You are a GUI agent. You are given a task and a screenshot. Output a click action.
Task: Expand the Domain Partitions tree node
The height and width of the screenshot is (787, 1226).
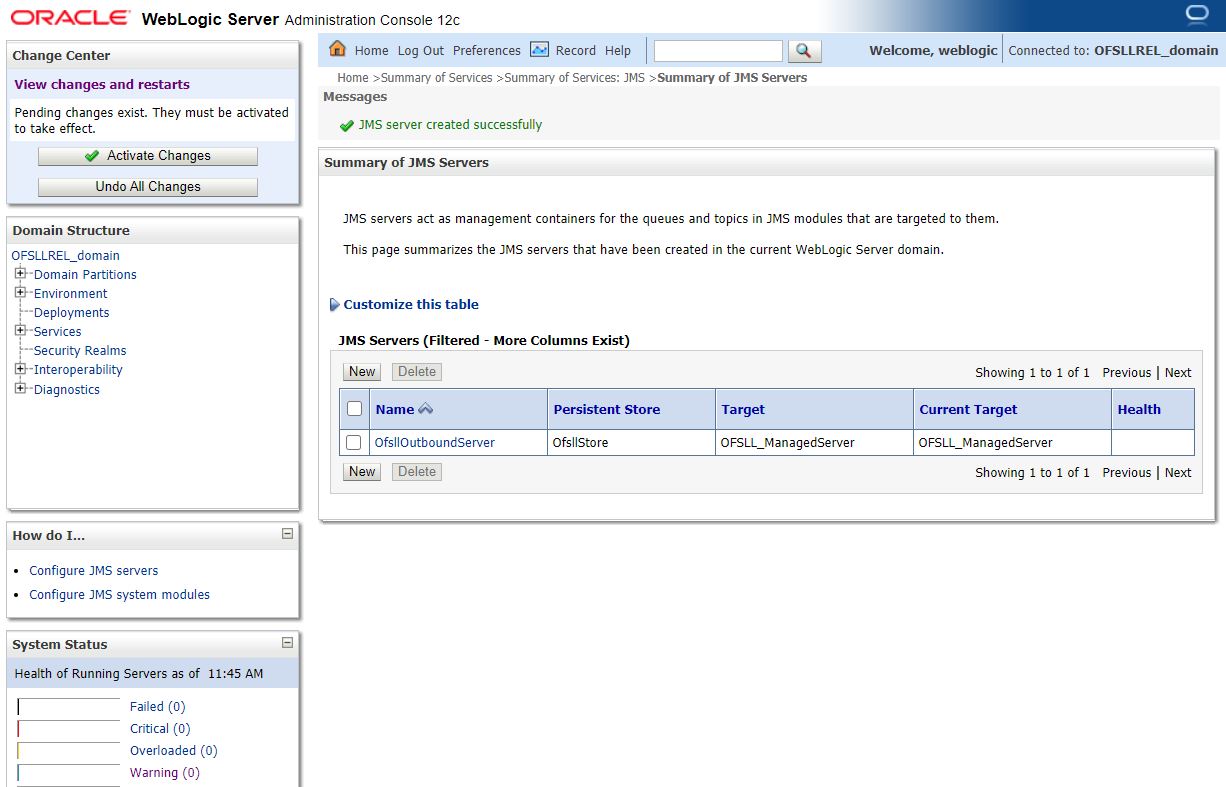click(x=20, y=273)
